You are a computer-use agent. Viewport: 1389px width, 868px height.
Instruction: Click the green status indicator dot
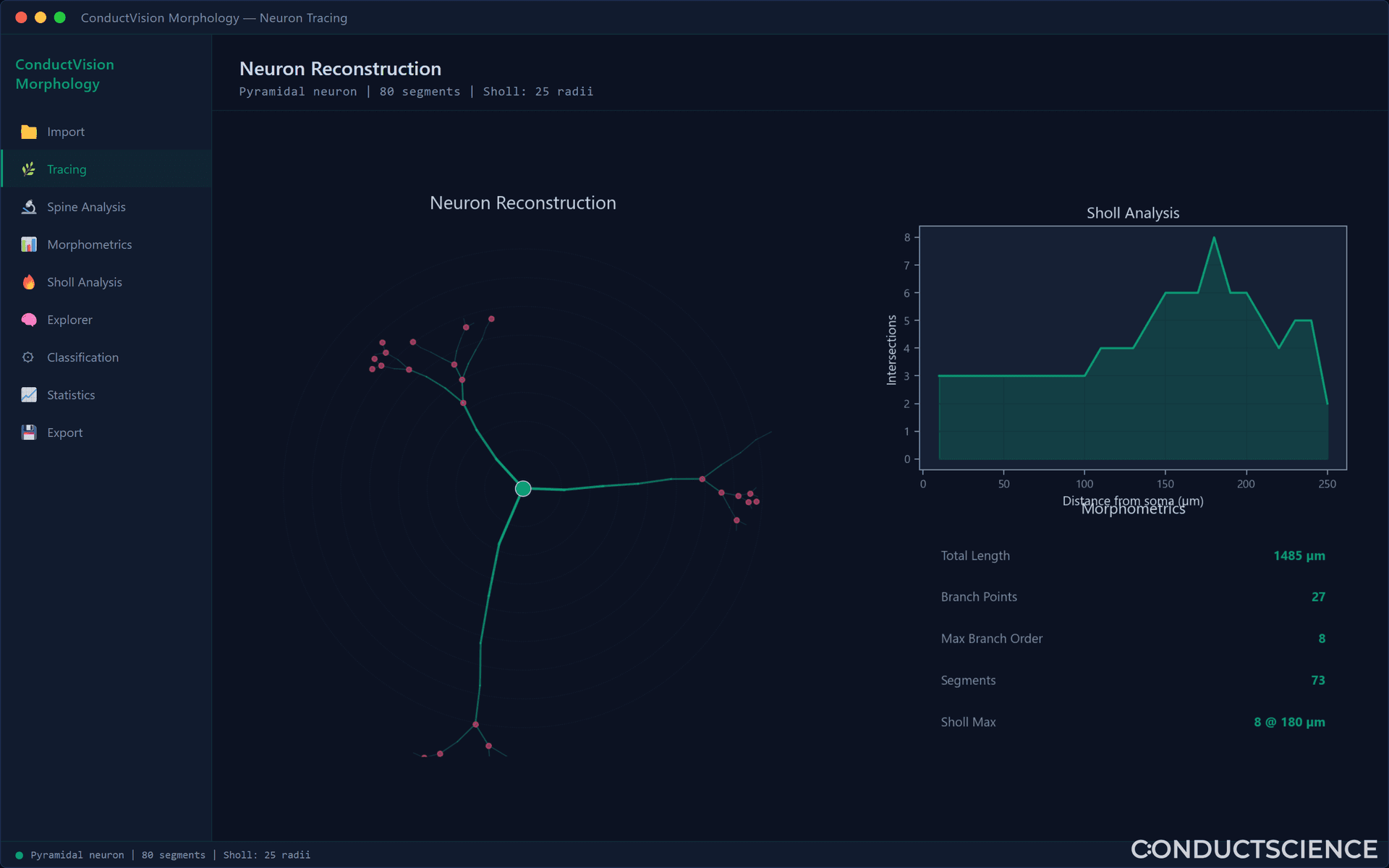[20, 855]
